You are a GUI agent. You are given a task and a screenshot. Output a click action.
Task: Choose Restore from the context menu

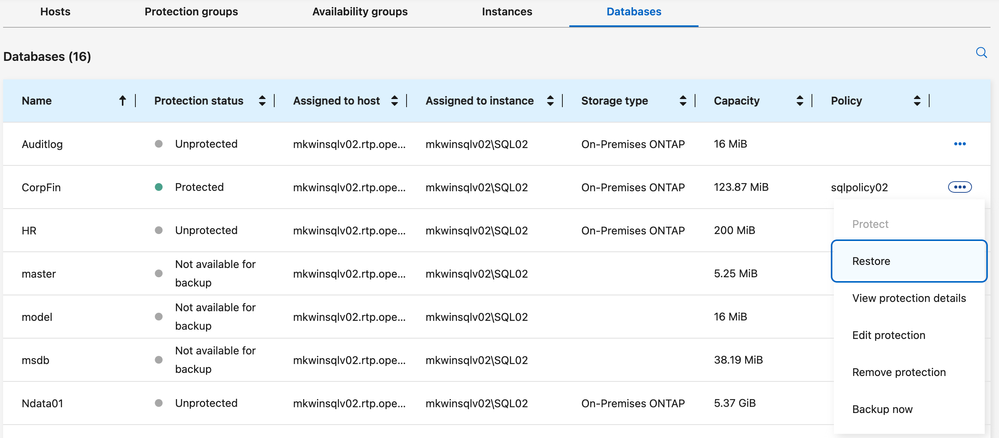tap(871, 261)
